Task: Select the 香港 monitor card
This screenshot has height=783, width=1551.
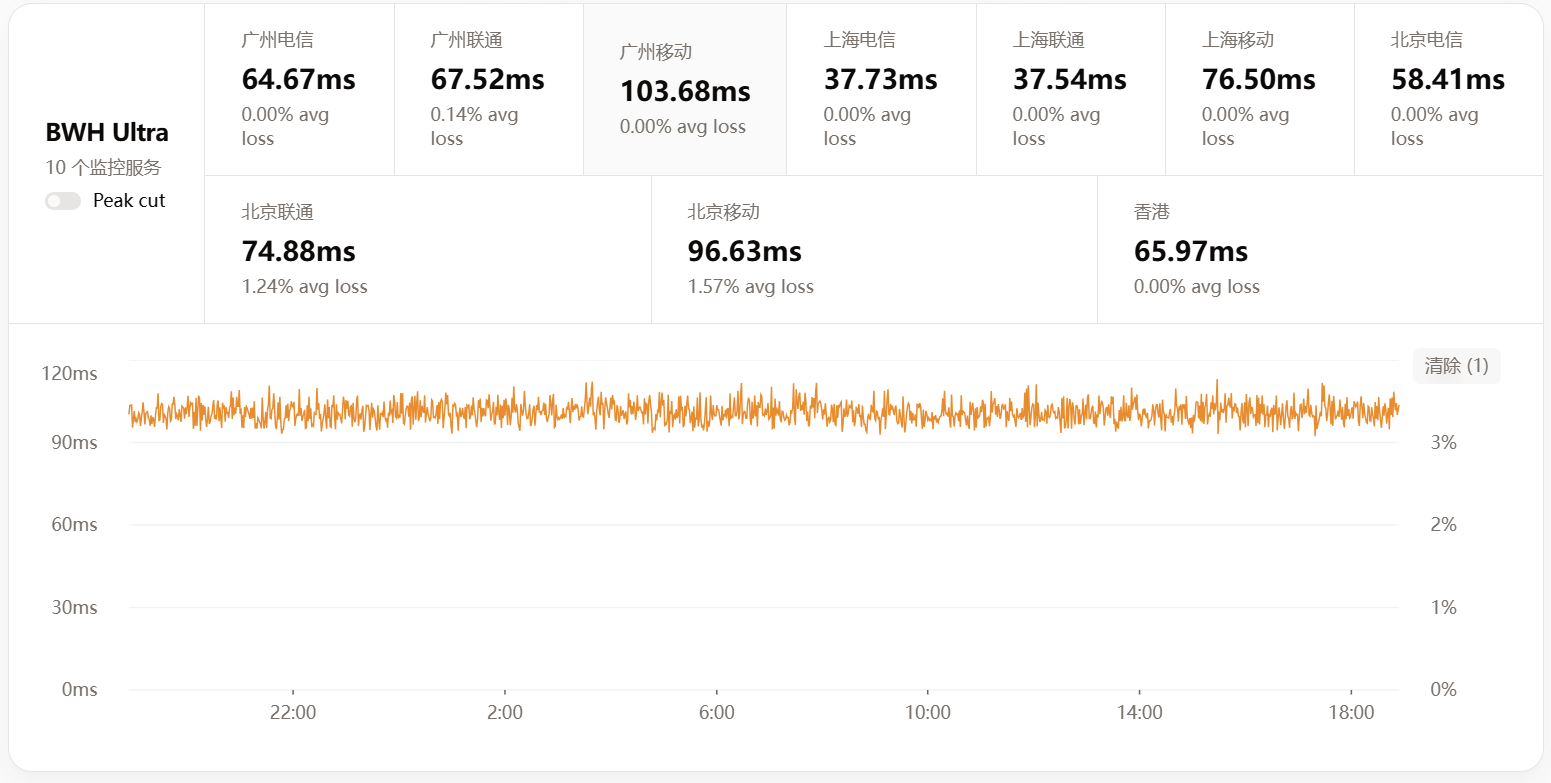Action: pyautogui.click(x=1319, y=250)
